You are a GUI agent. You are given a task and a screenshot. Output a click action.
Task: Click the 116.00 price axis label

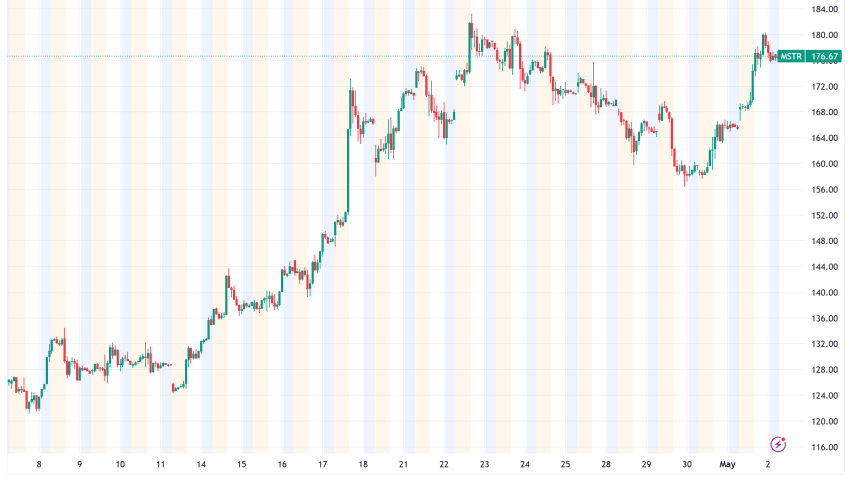(824, 447)
